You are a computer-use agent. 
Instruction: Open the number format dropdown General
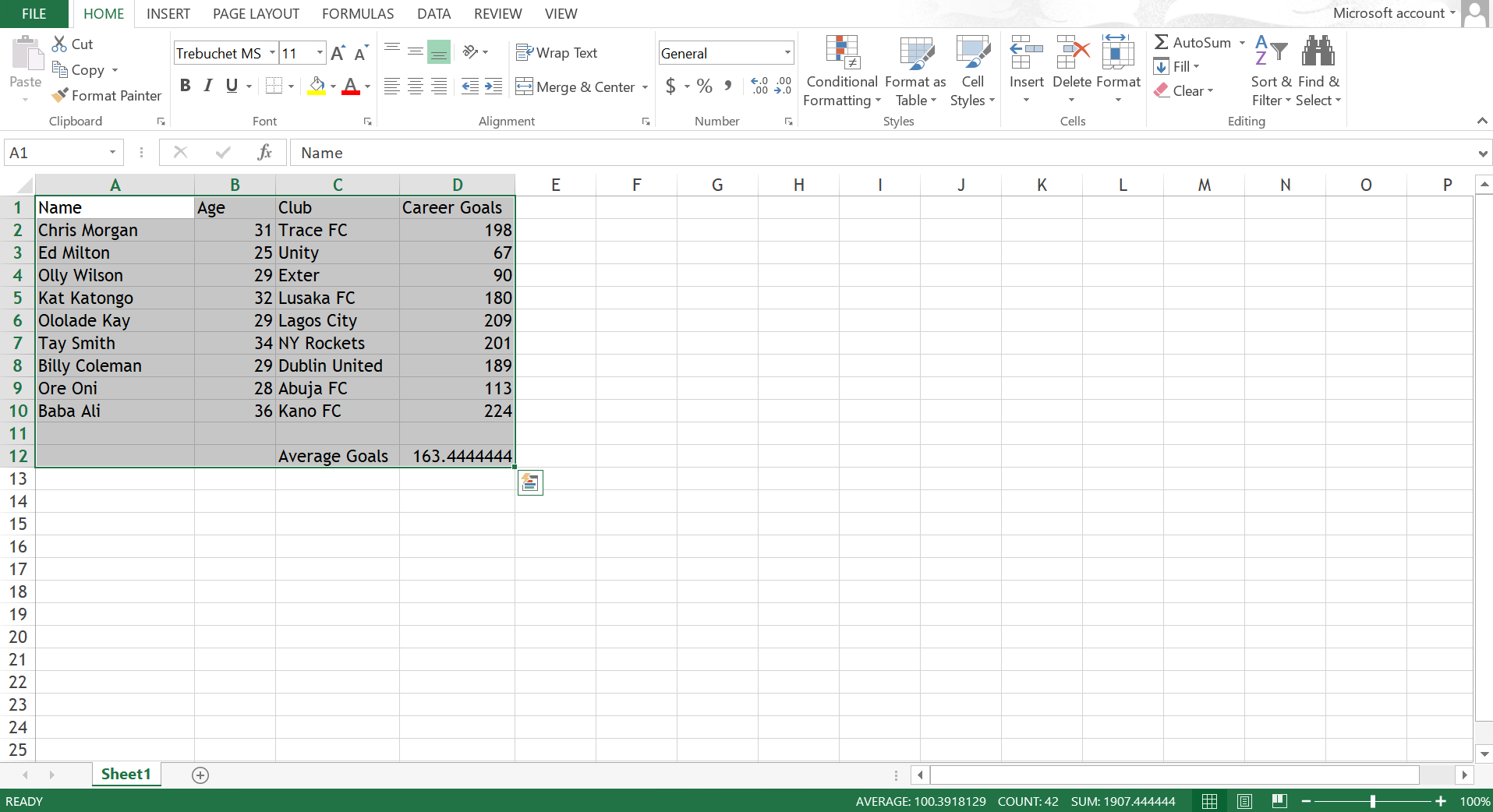(787, 53)
